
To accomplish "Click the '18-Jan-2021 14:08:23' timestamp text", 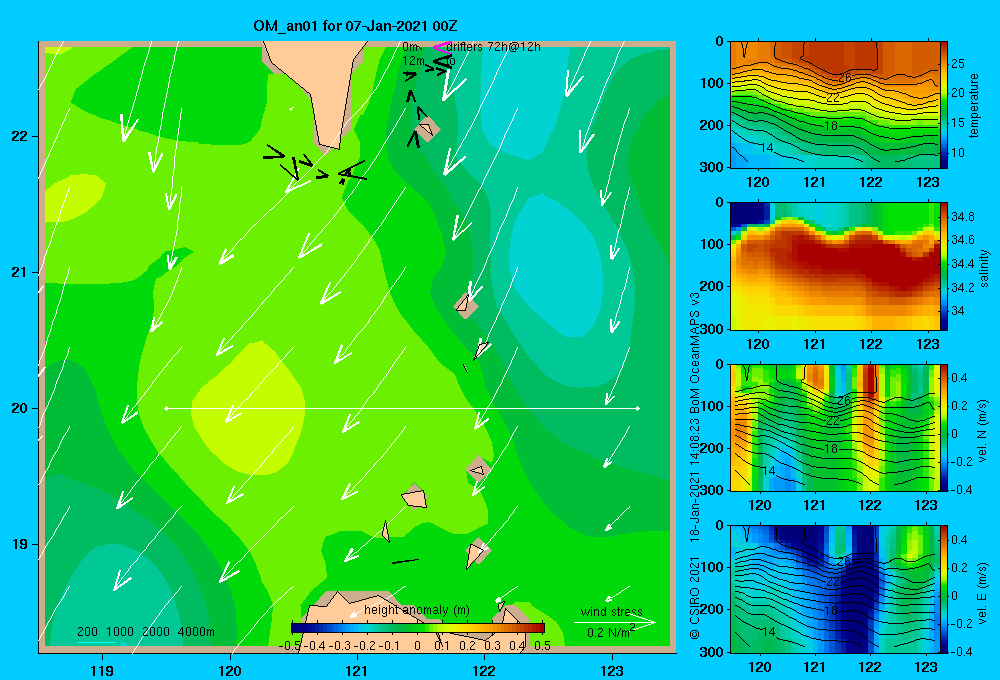I will (x=695, y=478).
